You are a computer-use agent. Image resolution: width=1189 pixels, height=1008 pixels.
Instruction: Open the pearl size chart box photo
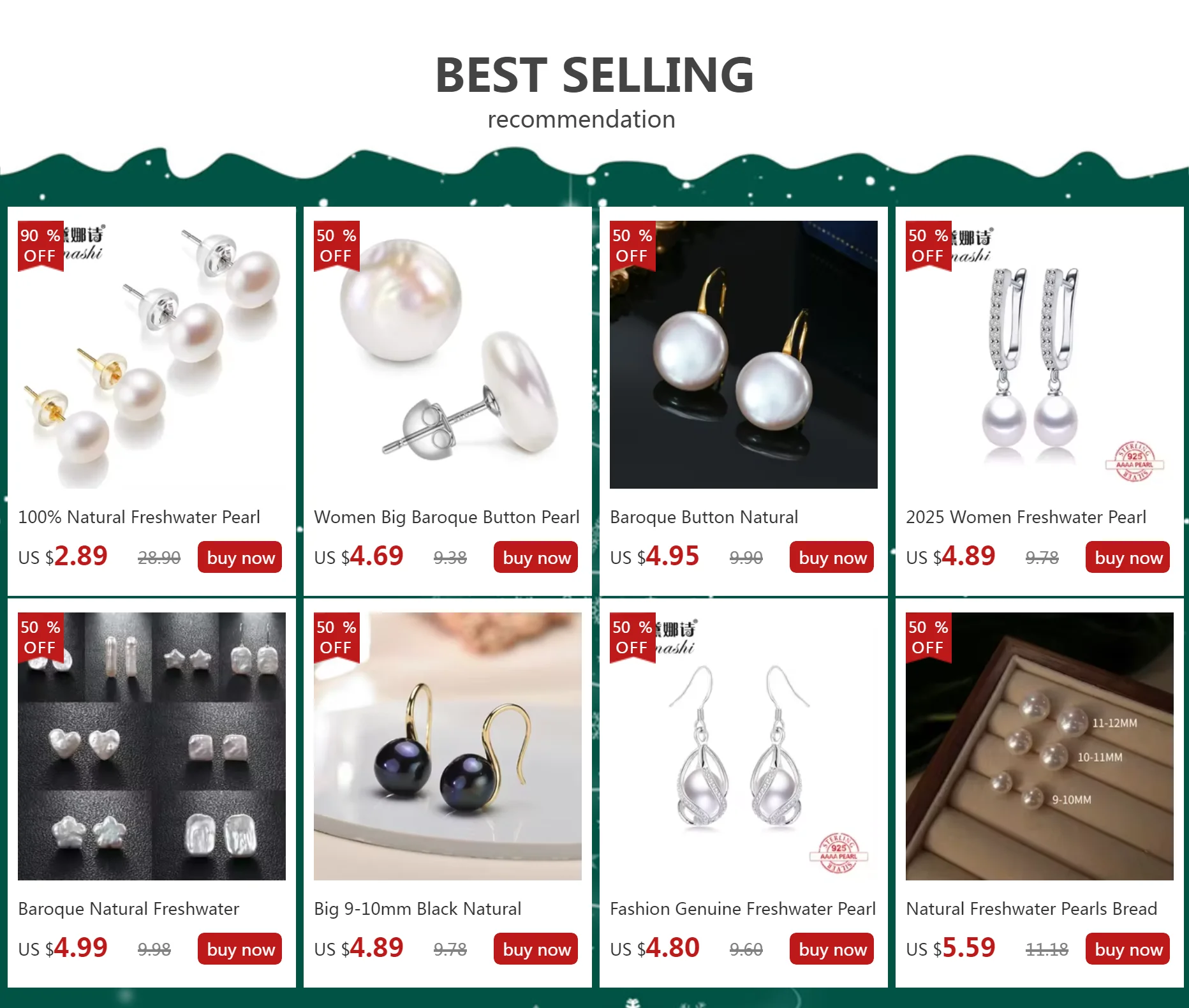[x=1040, y=746]
